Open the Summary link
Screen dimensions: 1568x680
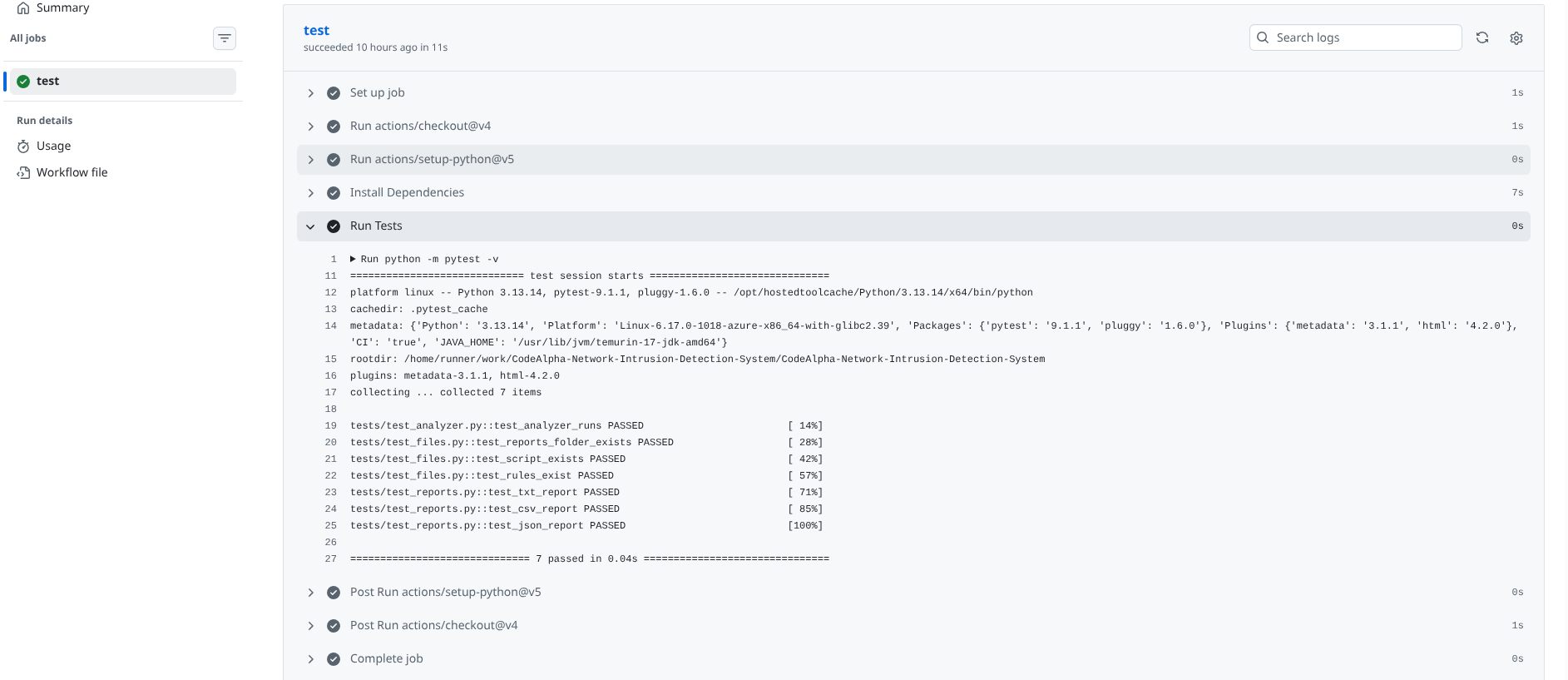click(62, 7)
